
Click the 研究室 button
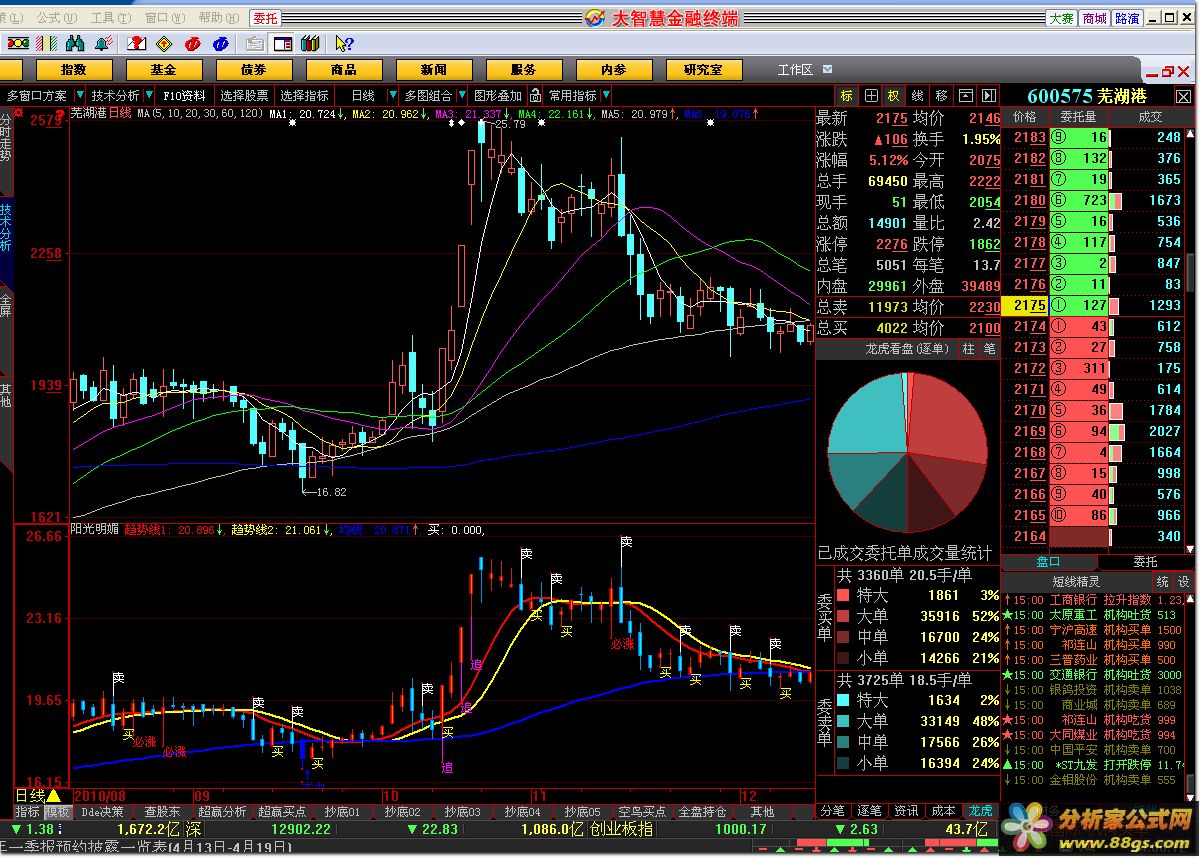point(703,70)
